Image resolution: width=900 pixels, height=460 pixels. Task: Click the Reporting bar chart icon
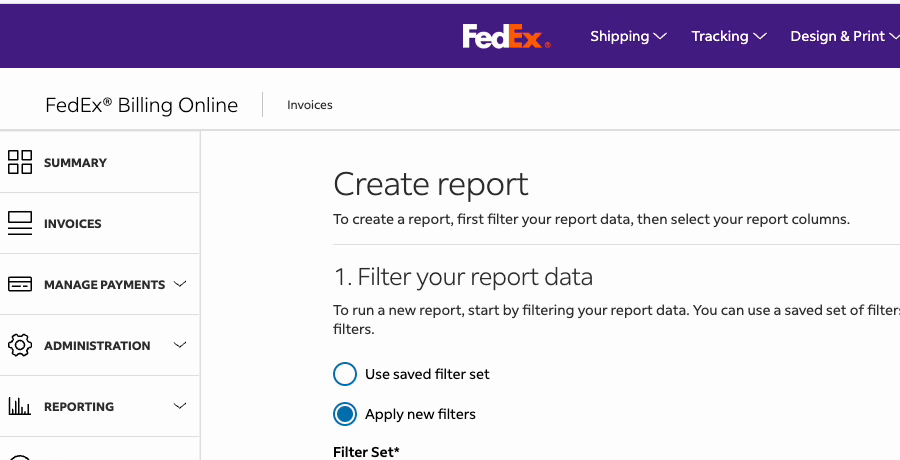point(20,406)
